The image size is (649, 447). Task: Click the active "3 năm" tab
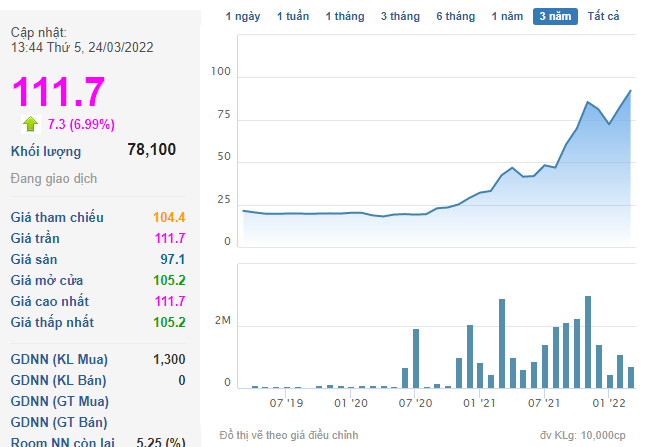555,17
